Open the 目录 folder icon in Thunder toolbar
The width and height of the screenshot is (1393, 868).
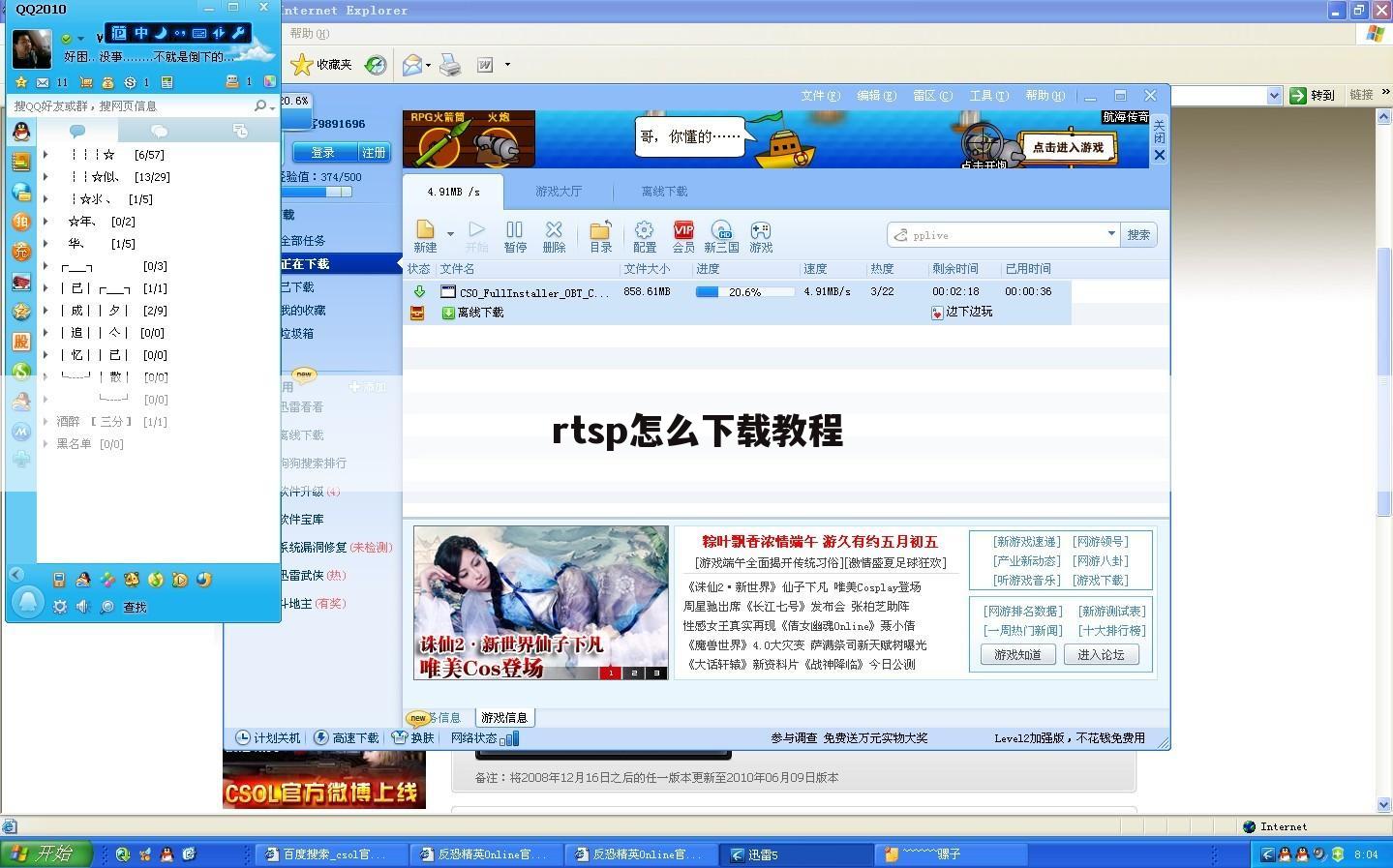coord(600,230)
